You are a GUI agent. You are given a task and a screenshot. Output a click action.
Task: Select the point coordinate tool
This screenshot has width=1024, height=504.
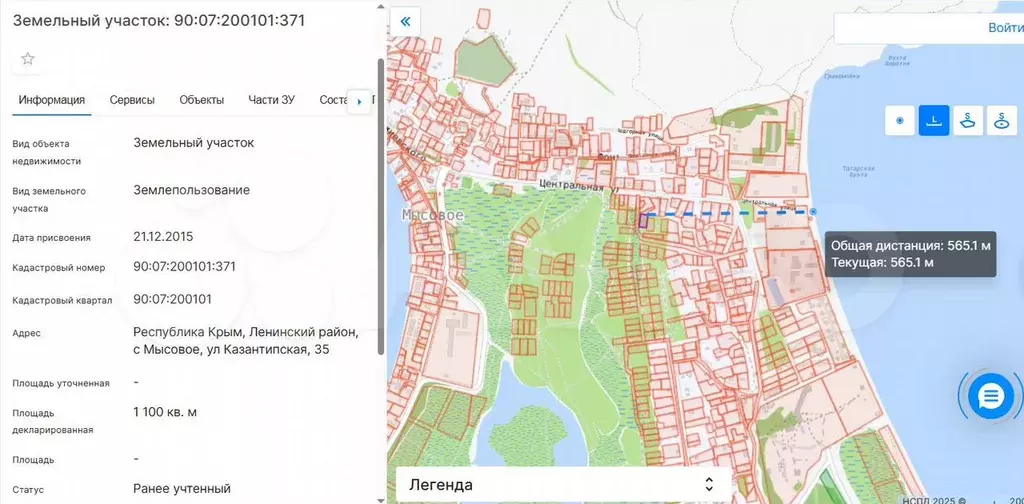click(900, 121)
